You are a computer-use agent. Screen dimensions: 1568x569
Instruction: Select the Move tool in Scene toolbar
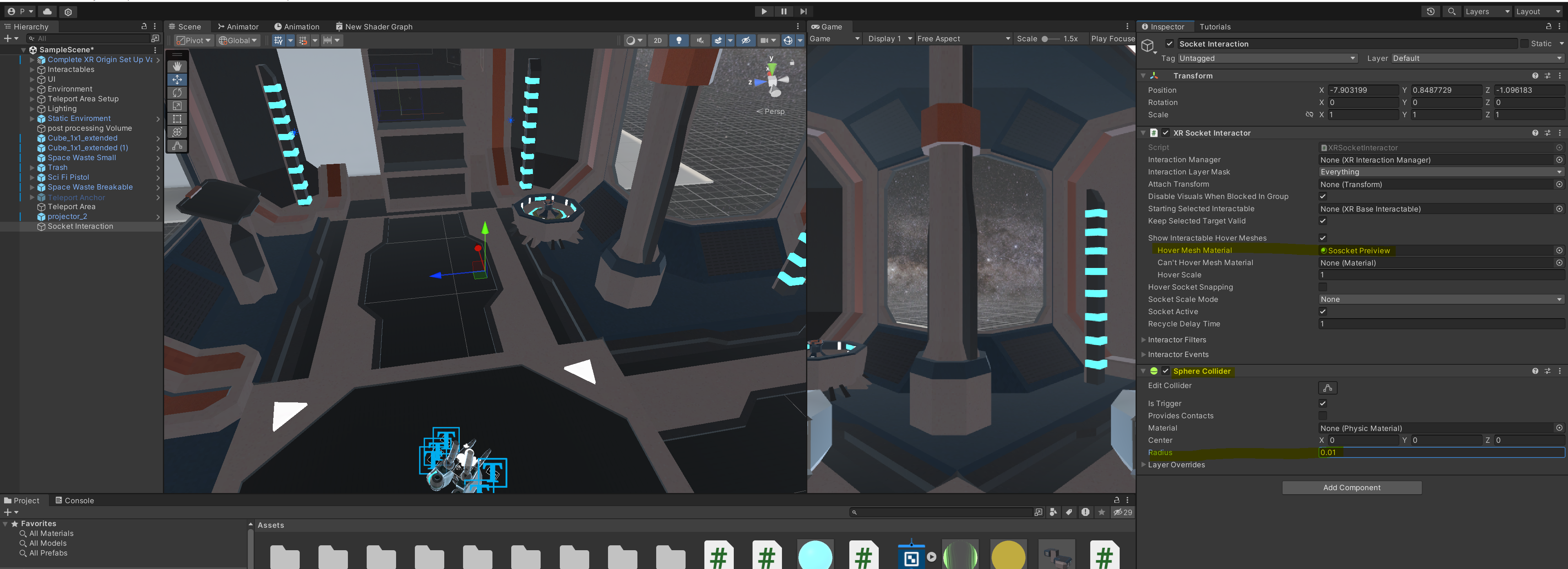pos(176,80)
